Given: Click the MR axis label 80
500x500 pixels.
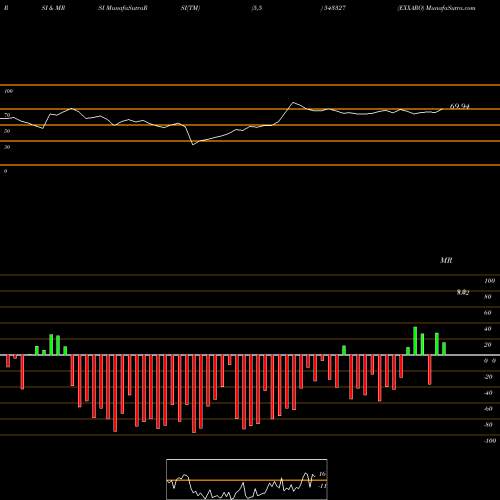Looking at the screenshot, I should coord(488,297).
